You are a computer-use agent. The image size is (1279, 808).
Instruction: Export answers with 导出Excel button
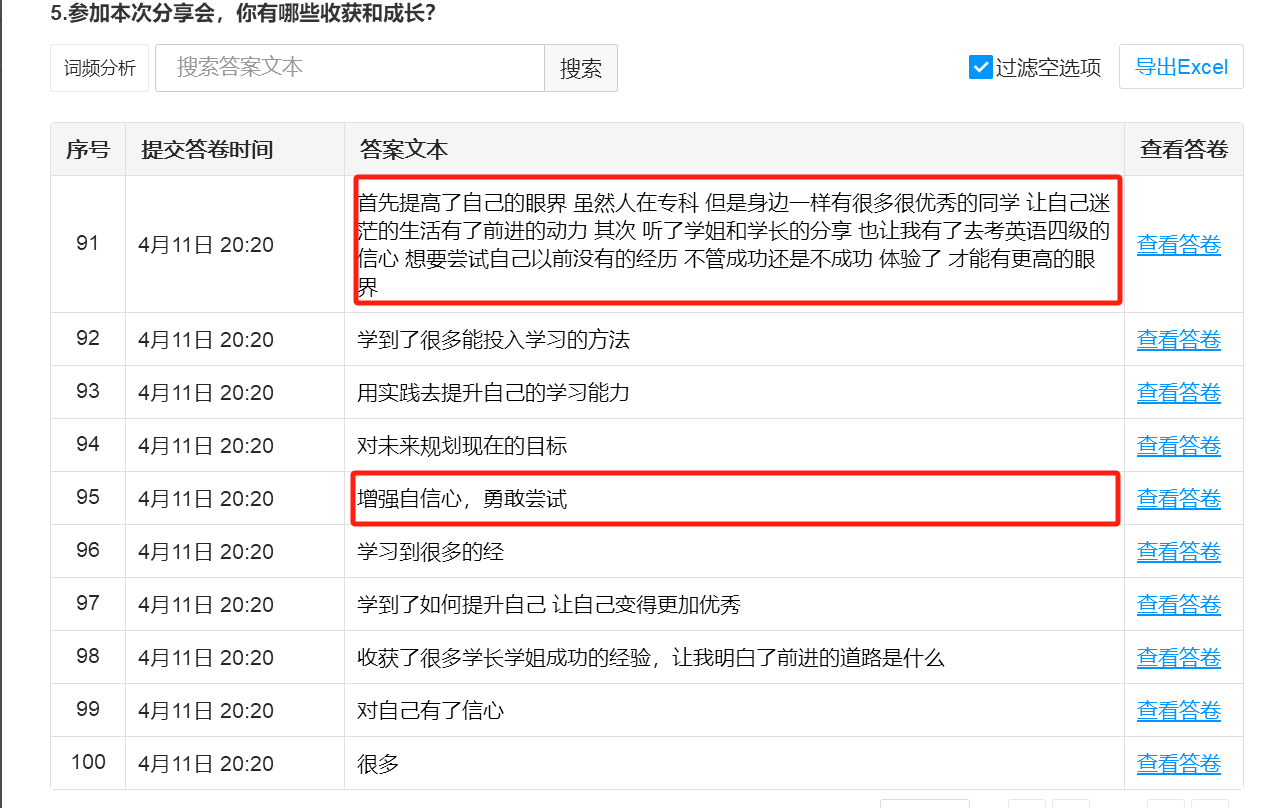click(x=1181, y=67)
